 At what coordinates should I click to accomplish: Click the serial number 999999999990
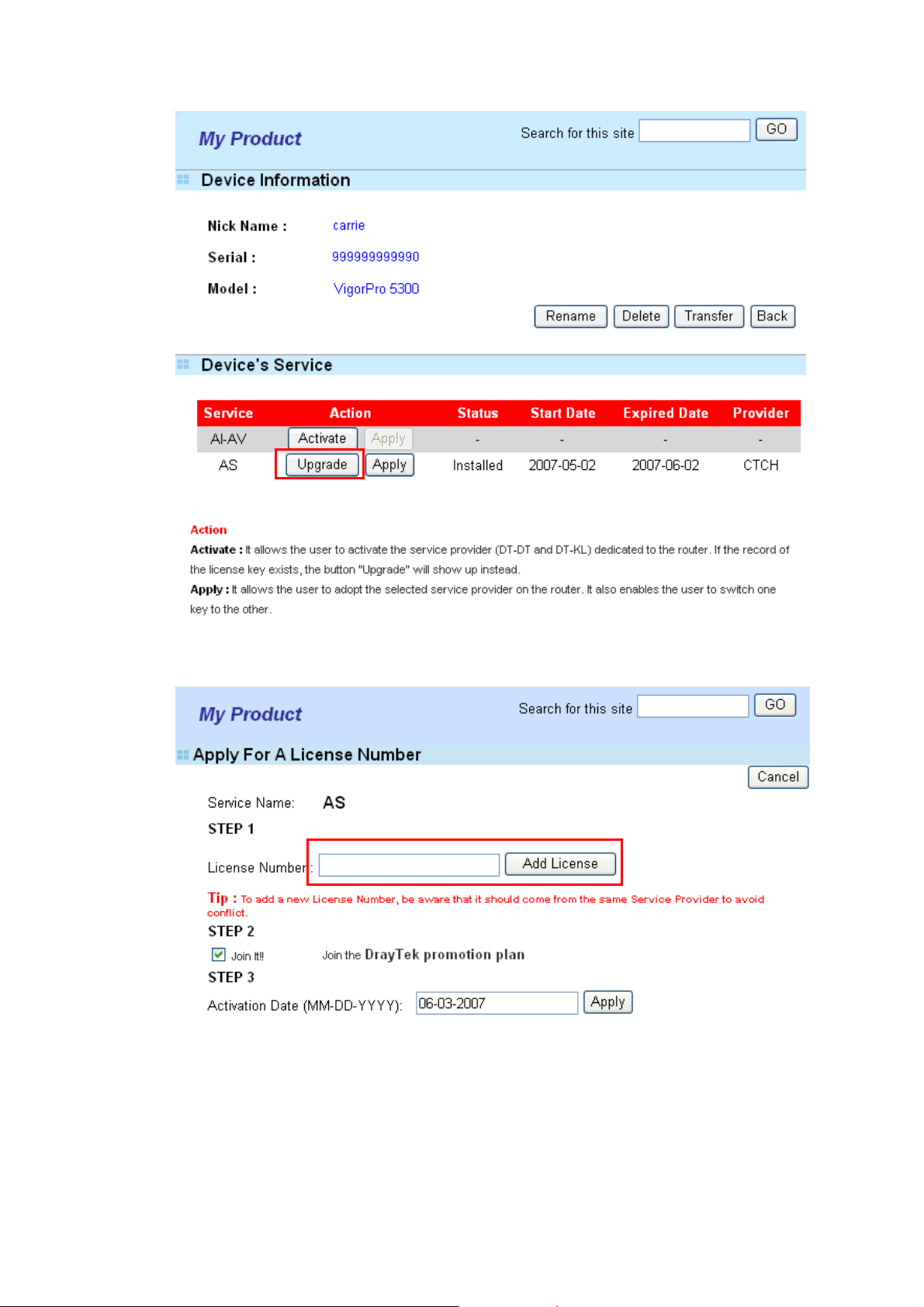tap(375, 257)
